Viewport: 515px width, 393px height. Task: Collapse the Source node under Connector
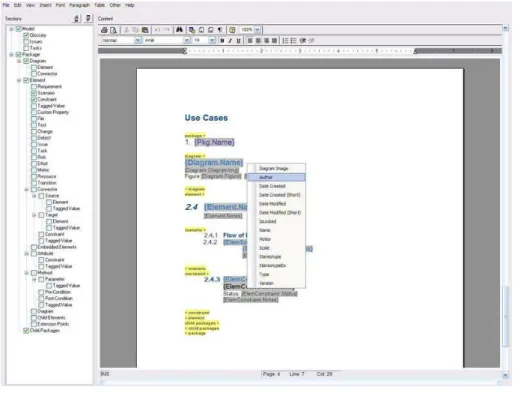point(34,196)
